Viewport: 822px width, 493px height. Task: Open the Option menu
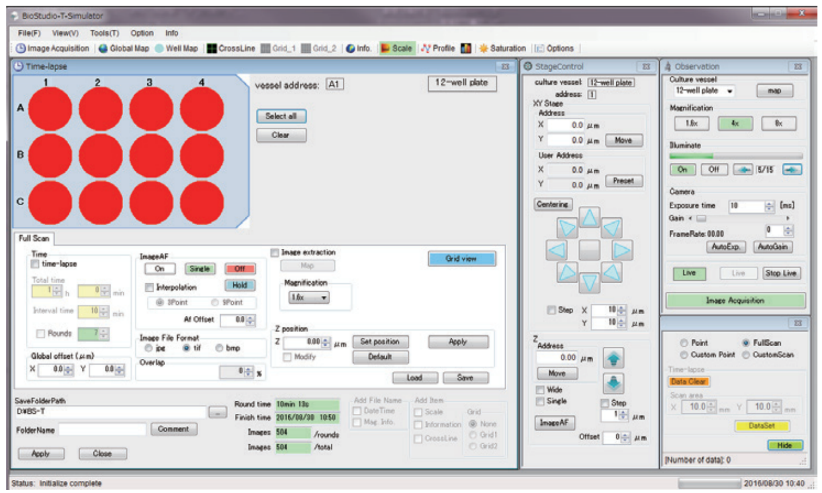(x=142, y=33)
